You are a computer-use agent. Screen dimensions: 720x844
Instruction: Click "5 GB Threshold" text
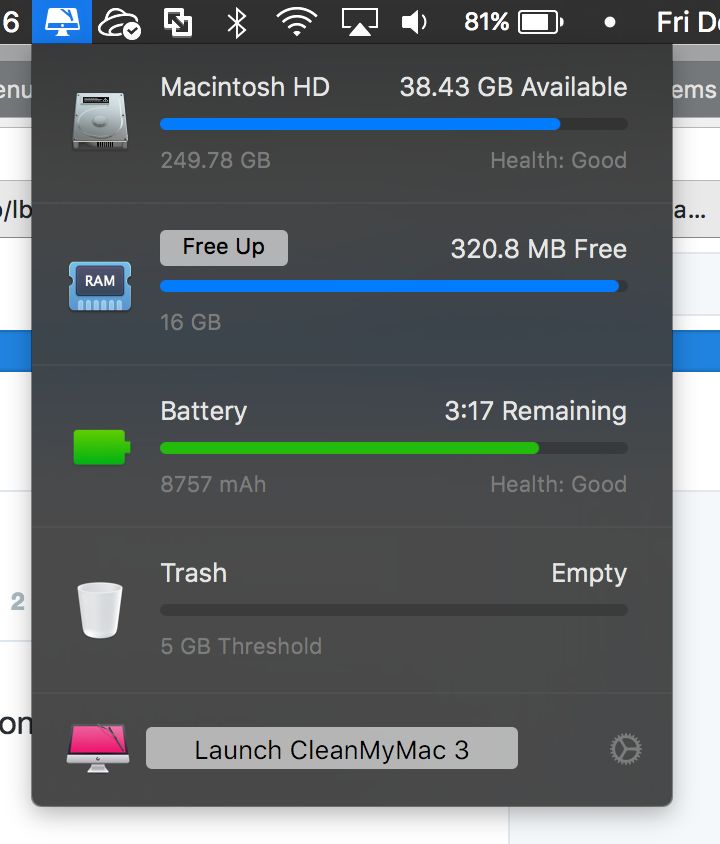[241, 646]
